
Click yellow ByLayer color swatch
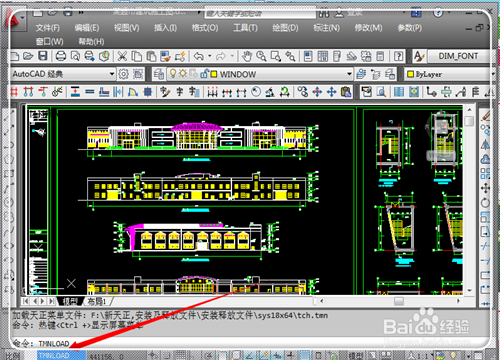tap(411, 74)
